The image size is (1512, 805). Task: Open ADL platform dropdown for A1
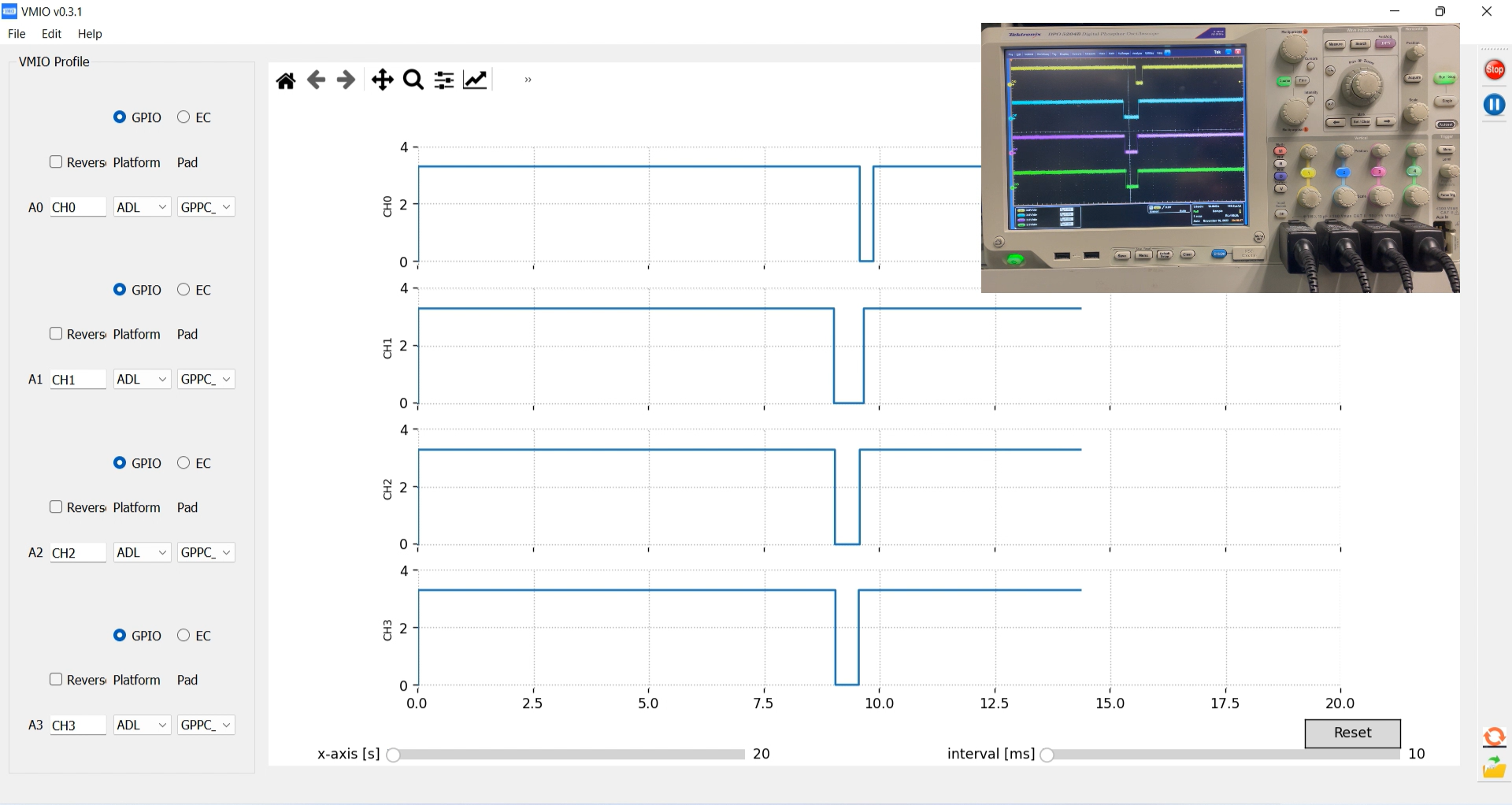tap(143, 379)
